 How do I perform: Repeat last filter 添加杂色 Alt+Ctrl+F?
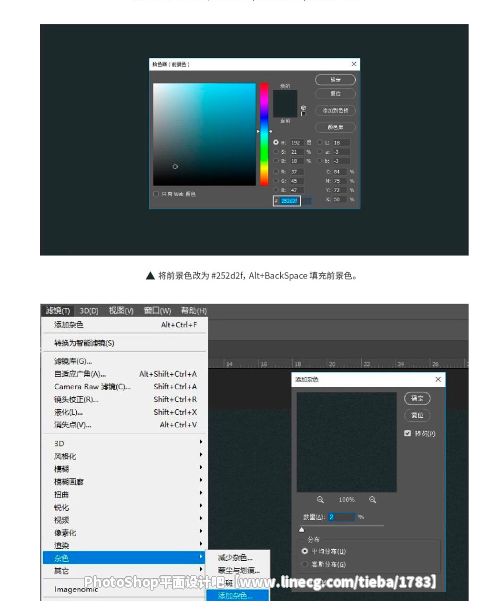125,325
